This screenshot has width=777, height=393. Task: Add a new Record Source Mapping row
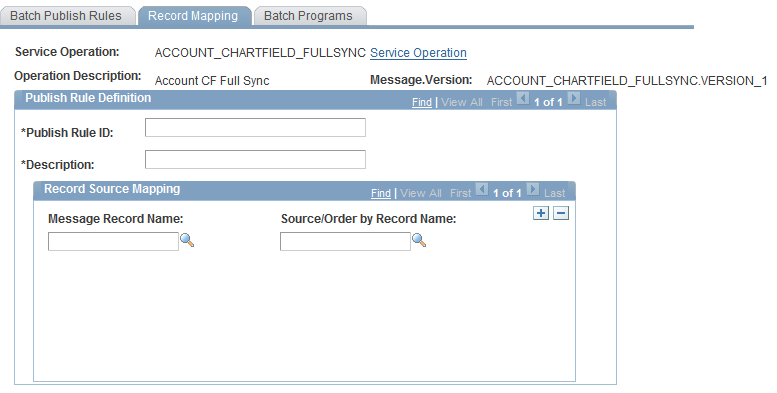click(x=541, y=213)
